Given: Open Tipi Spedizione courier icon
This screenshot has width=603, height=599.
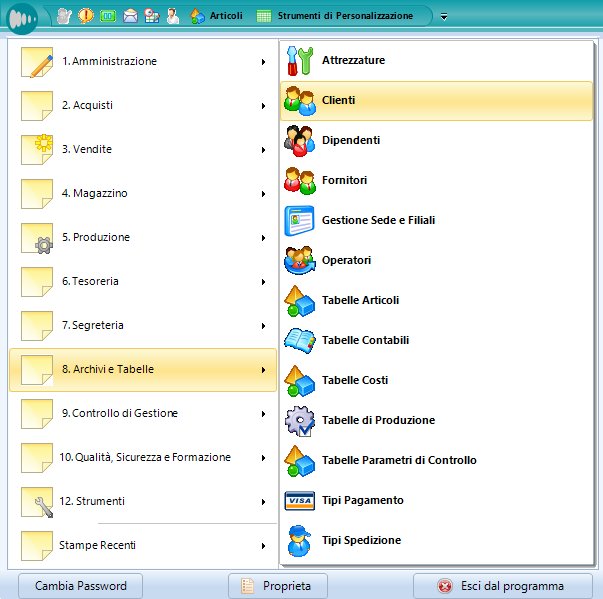Looking at the screenshot, I should click(300, 541).
